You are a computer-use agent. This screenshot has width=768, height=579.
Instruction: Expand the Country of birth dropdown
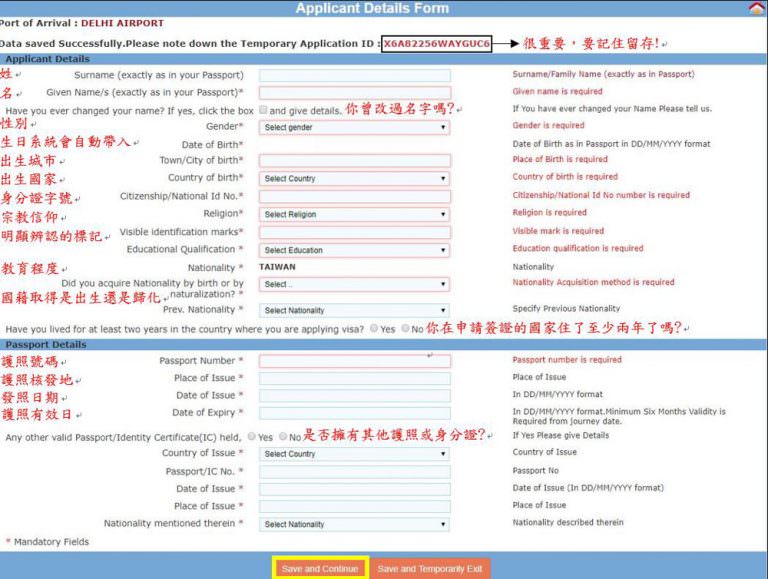pos(354,178)
